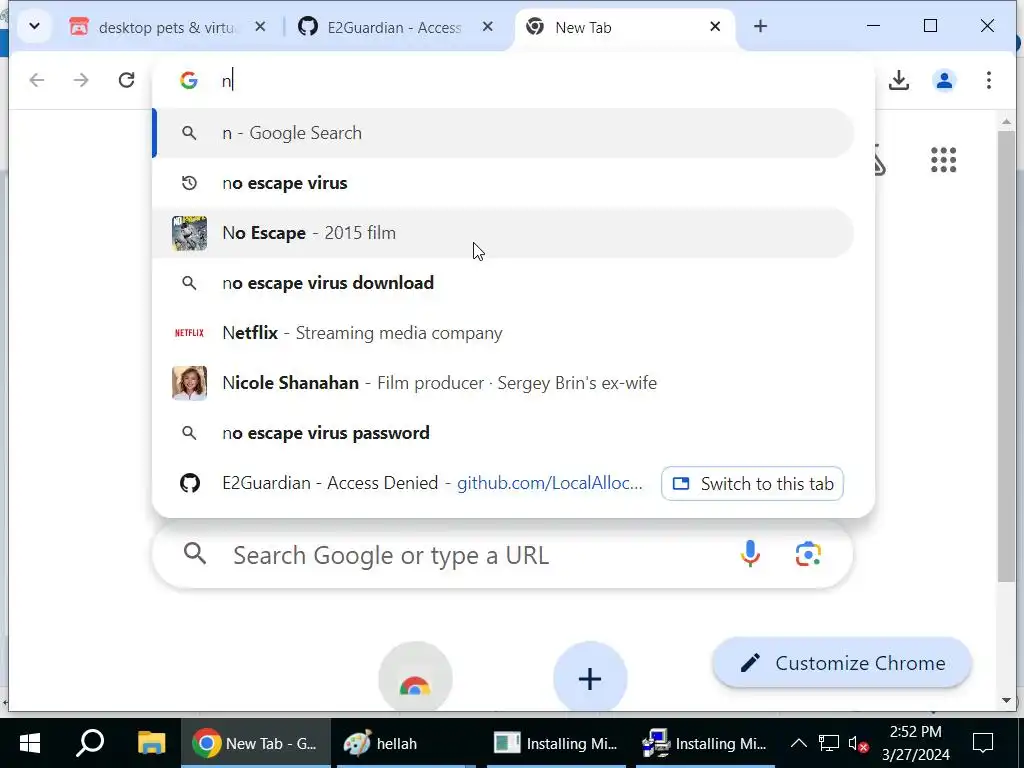Image resolution: width=1024 pixels, height=768 pixels.
Task: Select 'No Escape - 2015 film' suggestion
Action: point(504,233)
